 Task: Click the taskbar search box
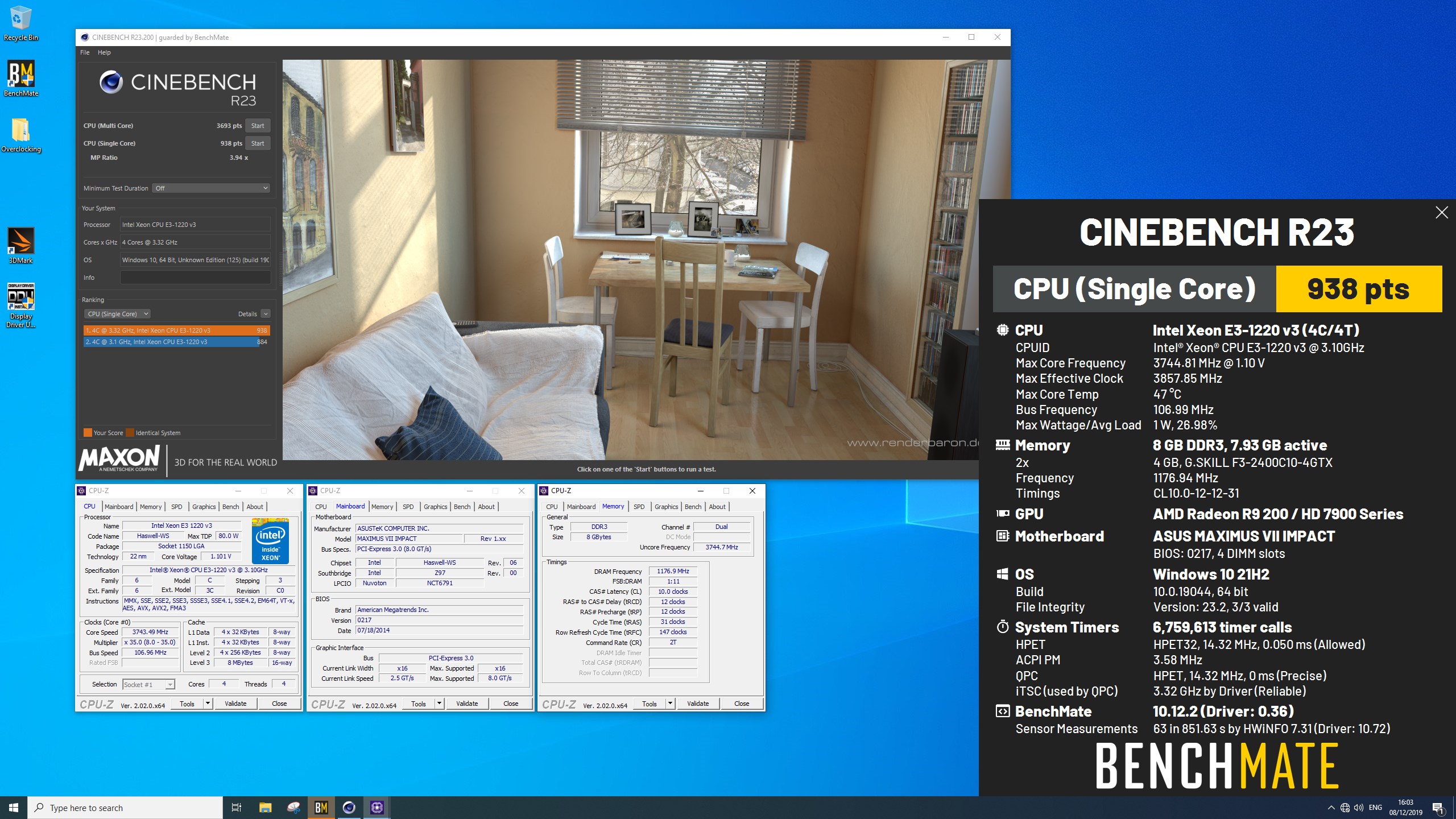click(x=125, y=808)
